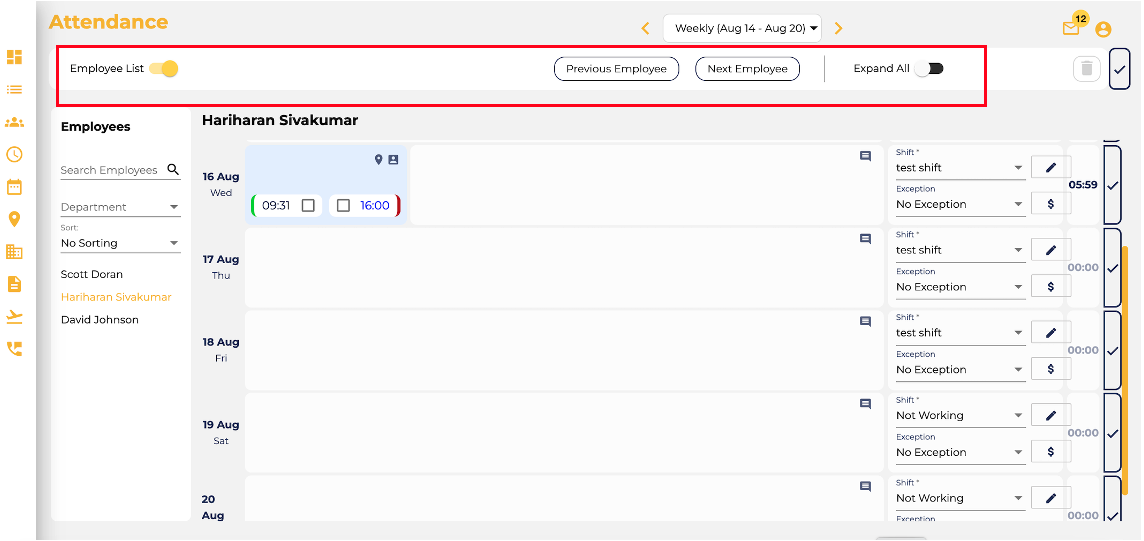Click the Search Employees input field
Viewport: 1144px width, 541px height.
(110, 170)
